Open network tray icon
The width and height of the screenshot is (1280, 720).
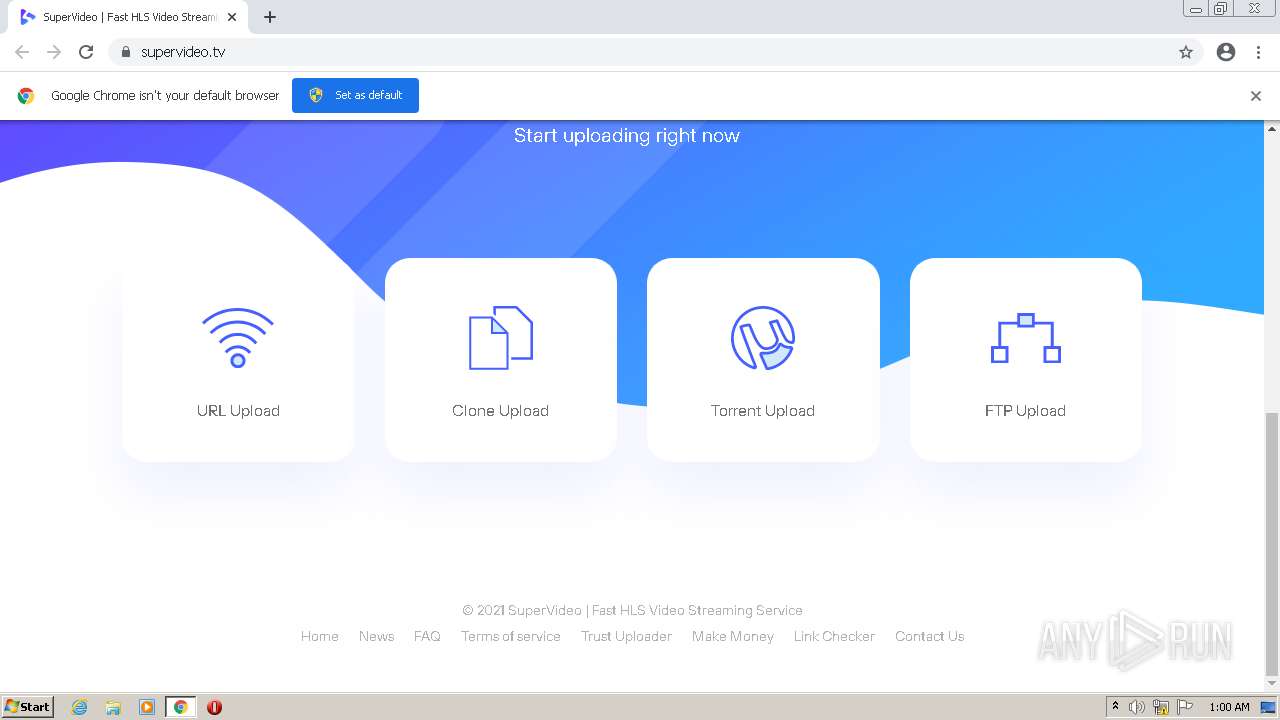click(1161, 707)
